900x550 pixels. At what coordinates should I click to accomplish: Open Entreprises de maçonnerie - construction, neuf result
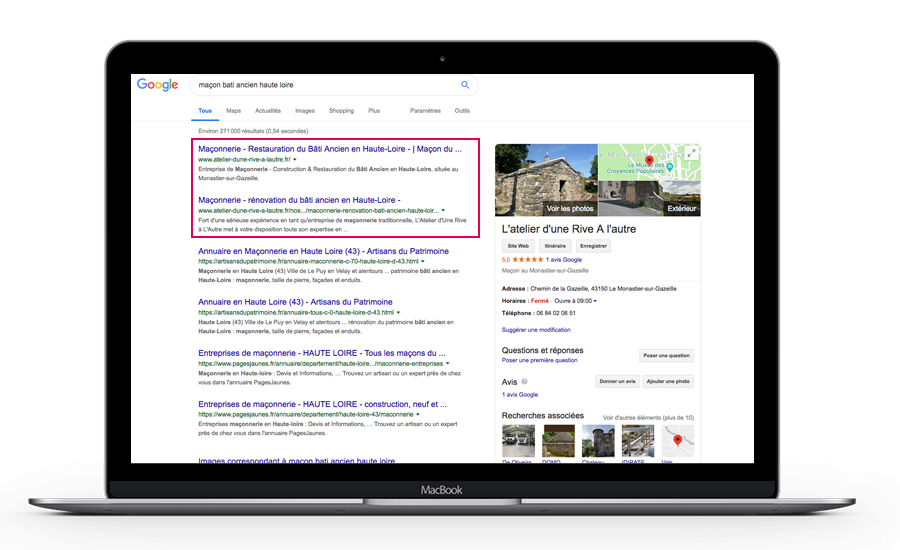[322, 404]
